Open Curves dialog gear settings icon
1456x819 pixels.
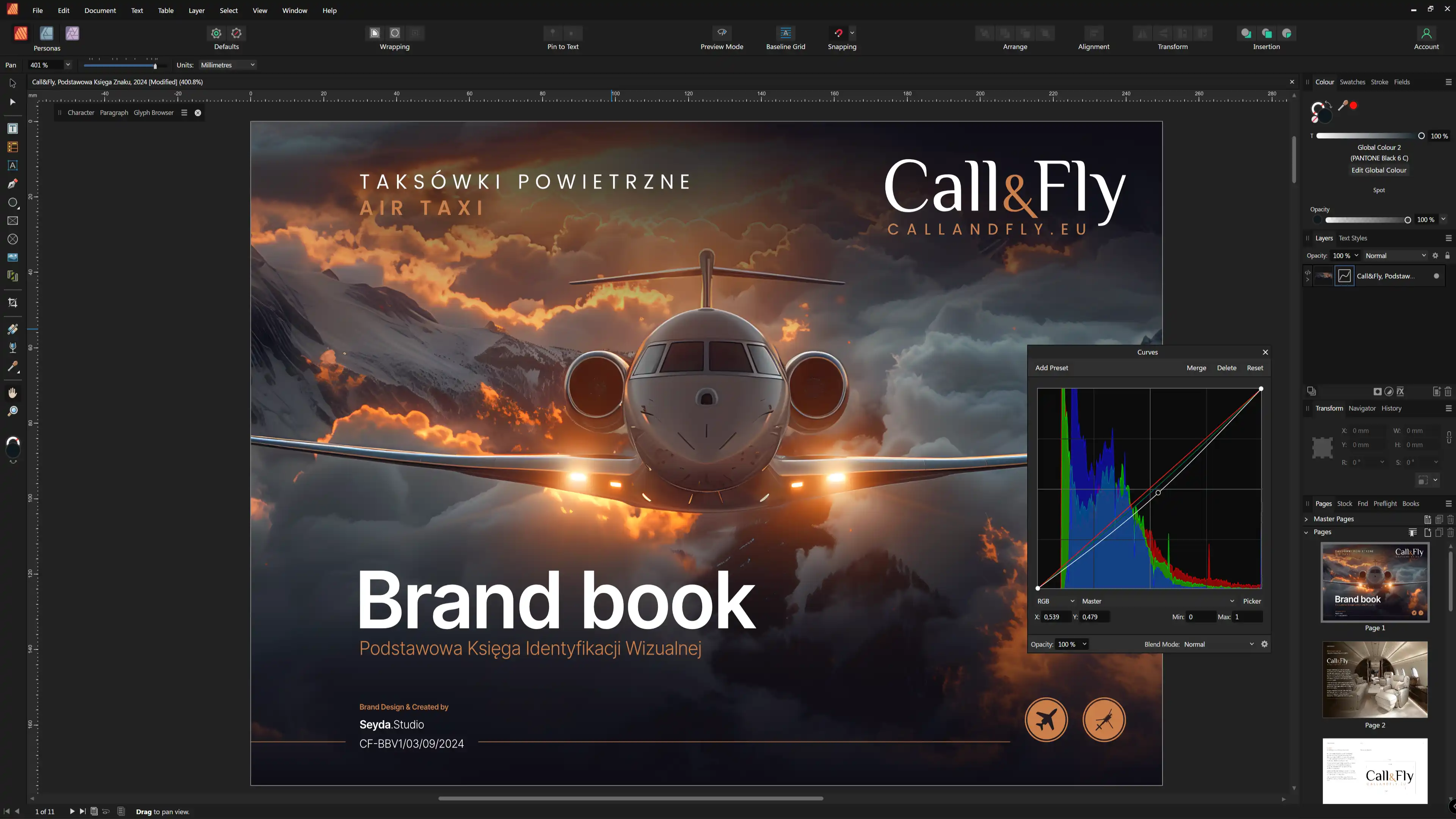click(1265, 644)
